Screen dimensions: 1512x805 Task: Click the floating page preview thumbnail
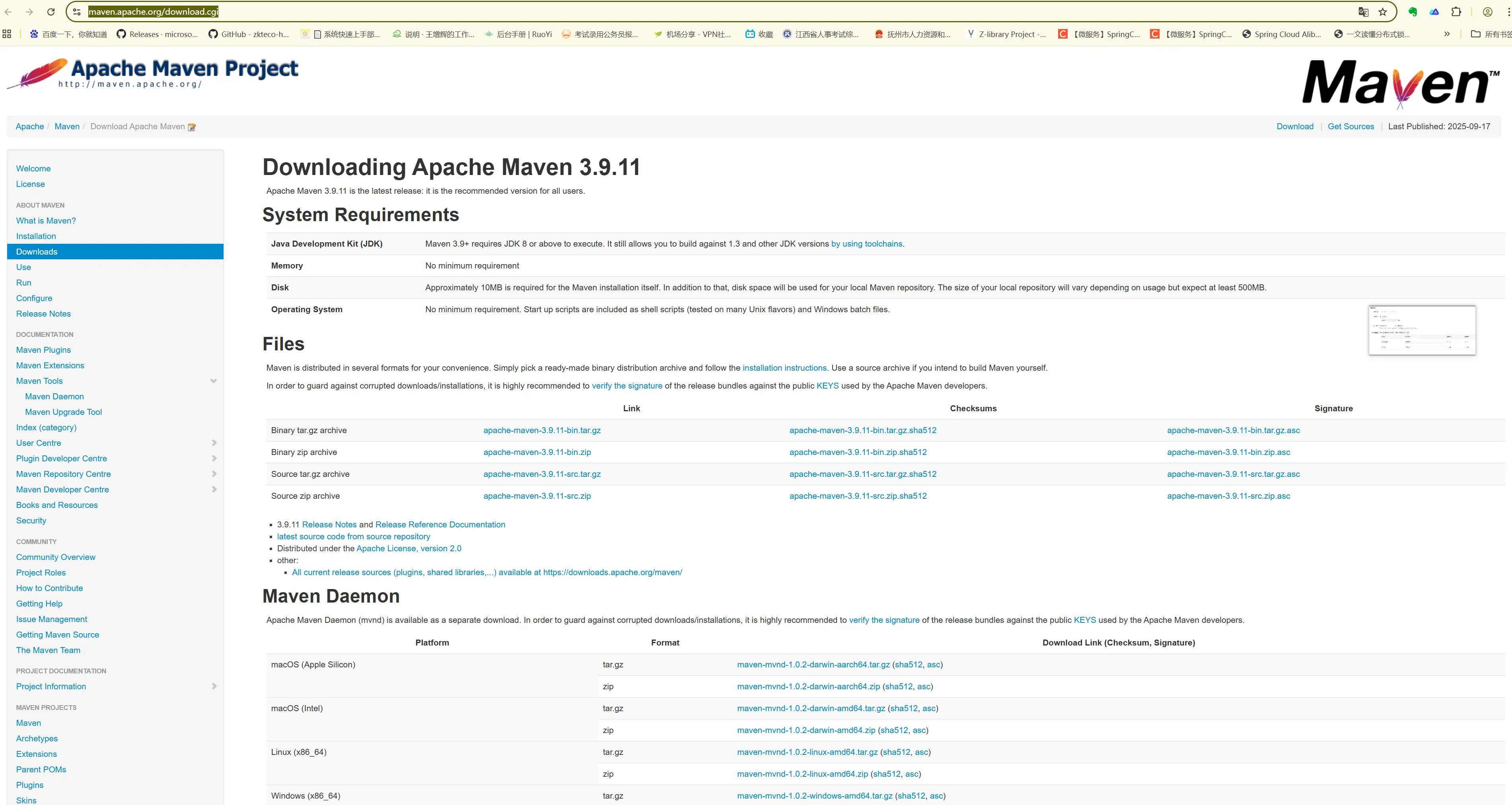pyautogui.click(x=1422, y=330)
